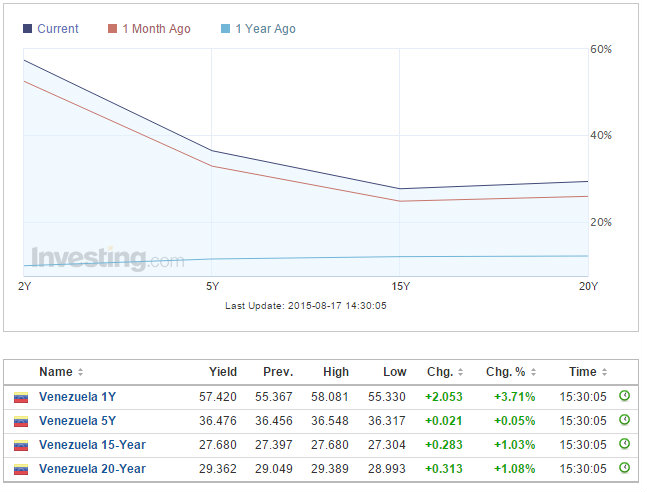The width and height of the screenshot is (647, 492).
Task: Toggle the 1 Month Ago legend series
Action: (x=149, y=28)
